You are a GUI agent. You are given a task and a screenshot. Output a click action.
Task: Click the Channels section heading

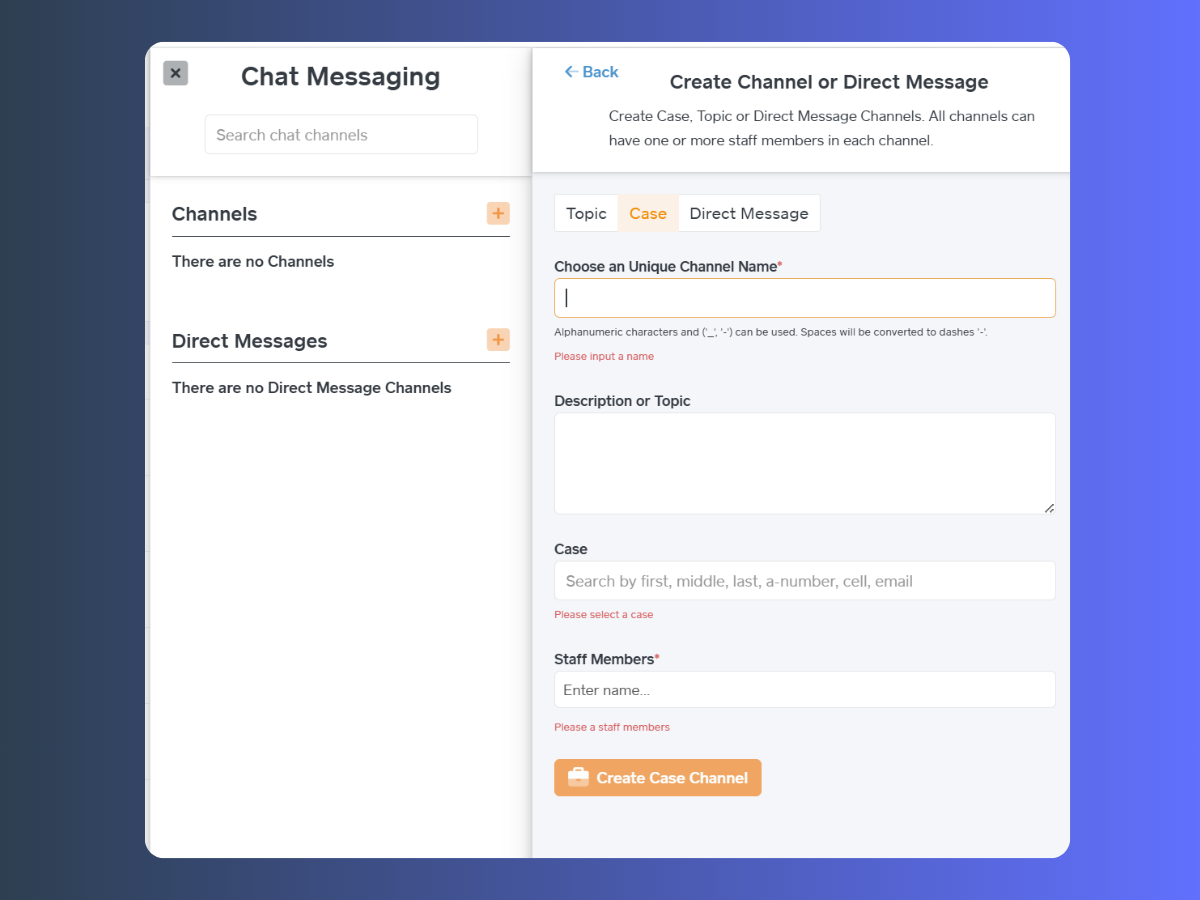click(x=214, y=214)
